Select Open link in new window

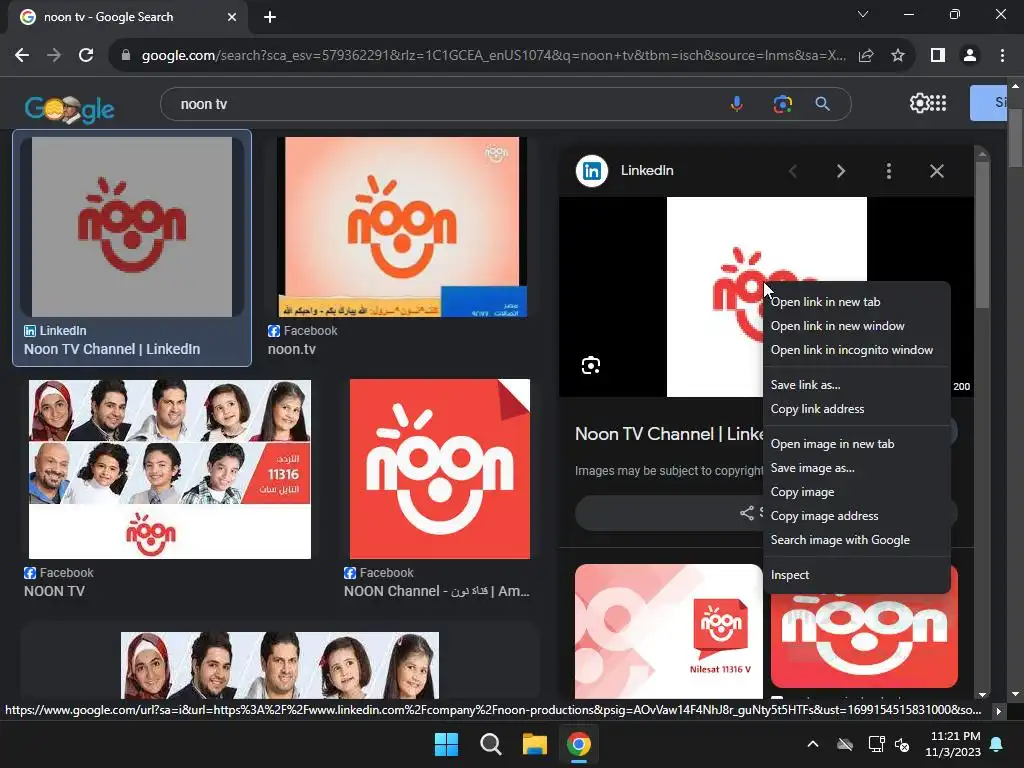coord(837,326)
